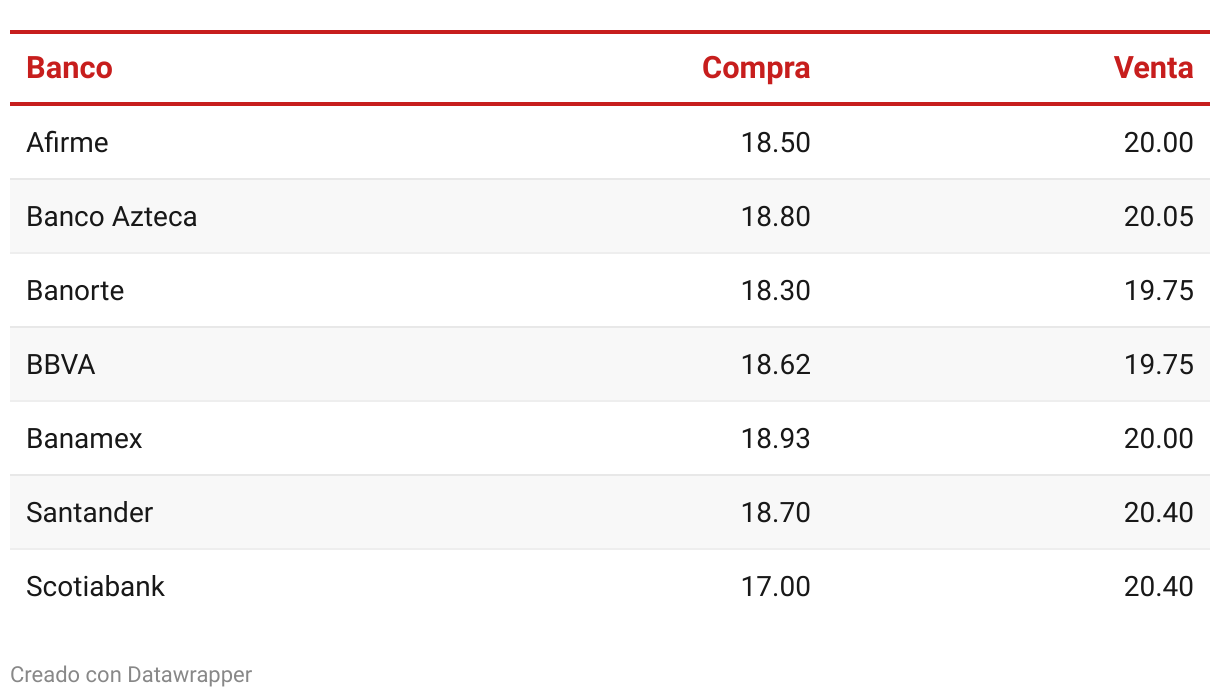Viewport: 1220px width, 698px height.
Task: Select the Santander row label
Action: click(90, 512)
